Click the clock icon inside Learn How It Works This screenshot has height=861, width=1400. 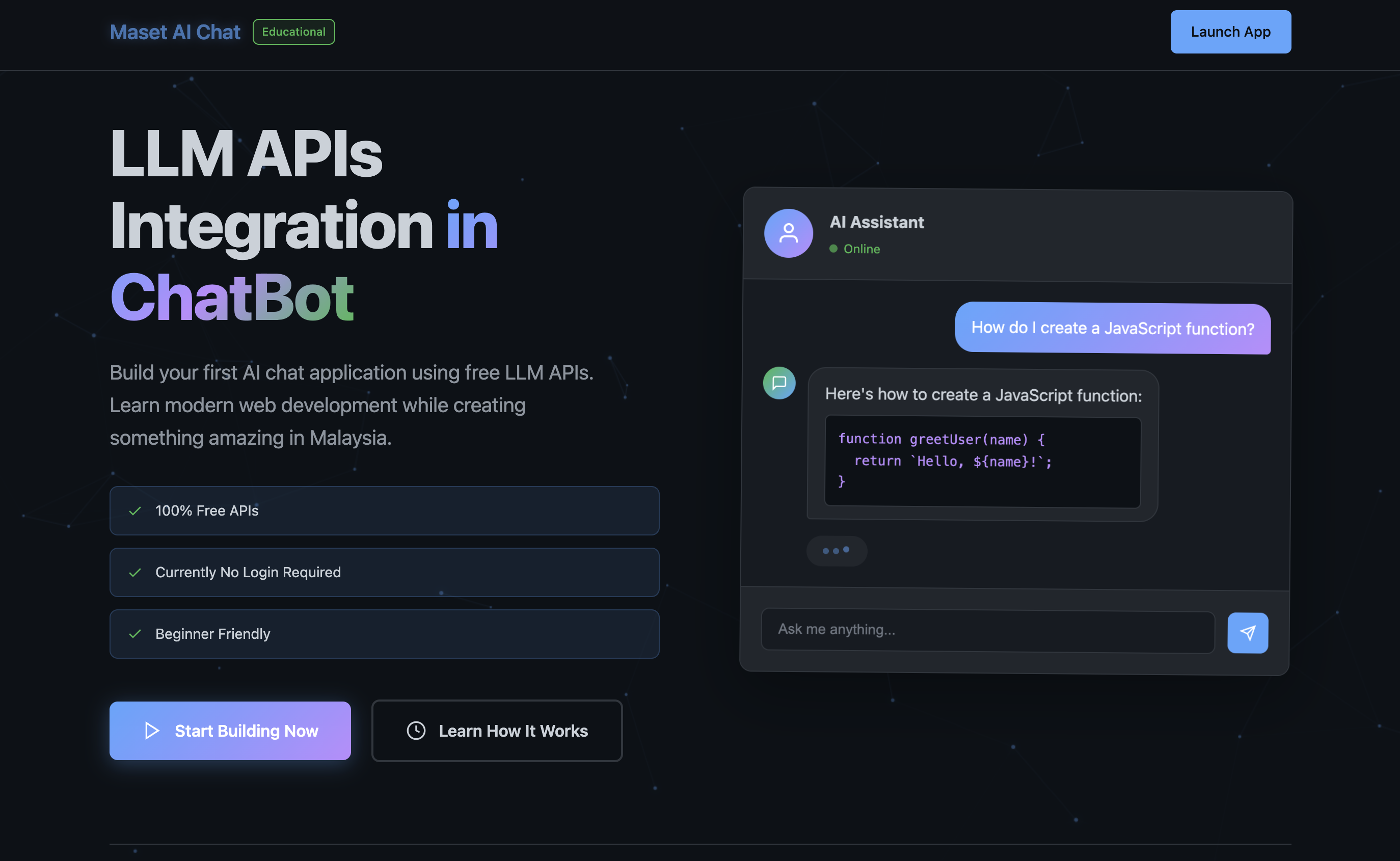point(416,731)
